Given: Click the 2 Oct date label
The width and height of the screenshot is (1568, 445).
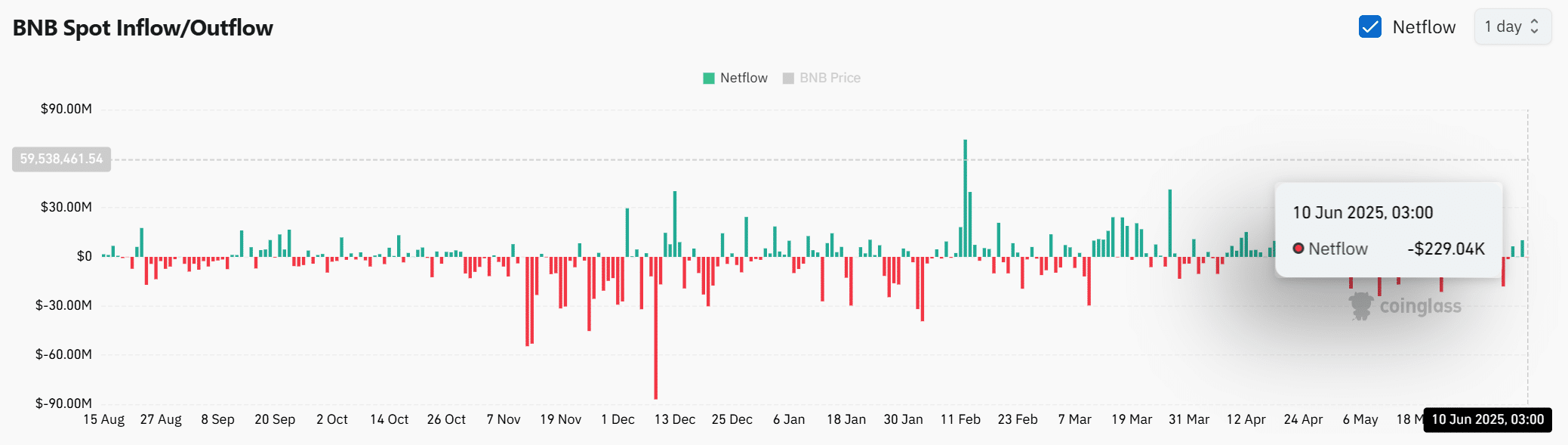Looking at the screenshot, I should pos(332,419).
